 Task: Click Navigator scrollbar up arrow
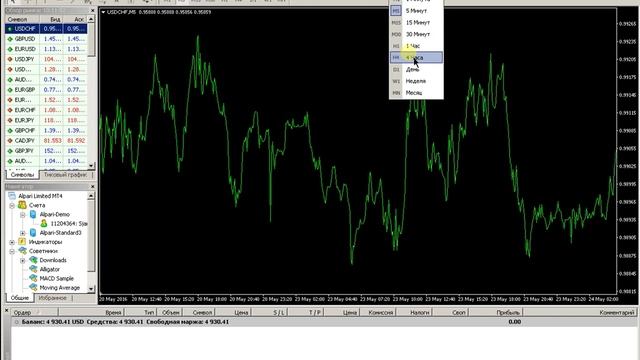(x=91, y=196)
